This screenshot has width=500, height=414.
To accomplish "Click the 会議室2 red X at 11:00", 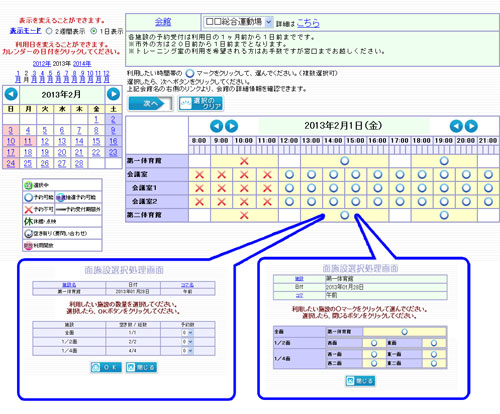I will tap(267, 202).
